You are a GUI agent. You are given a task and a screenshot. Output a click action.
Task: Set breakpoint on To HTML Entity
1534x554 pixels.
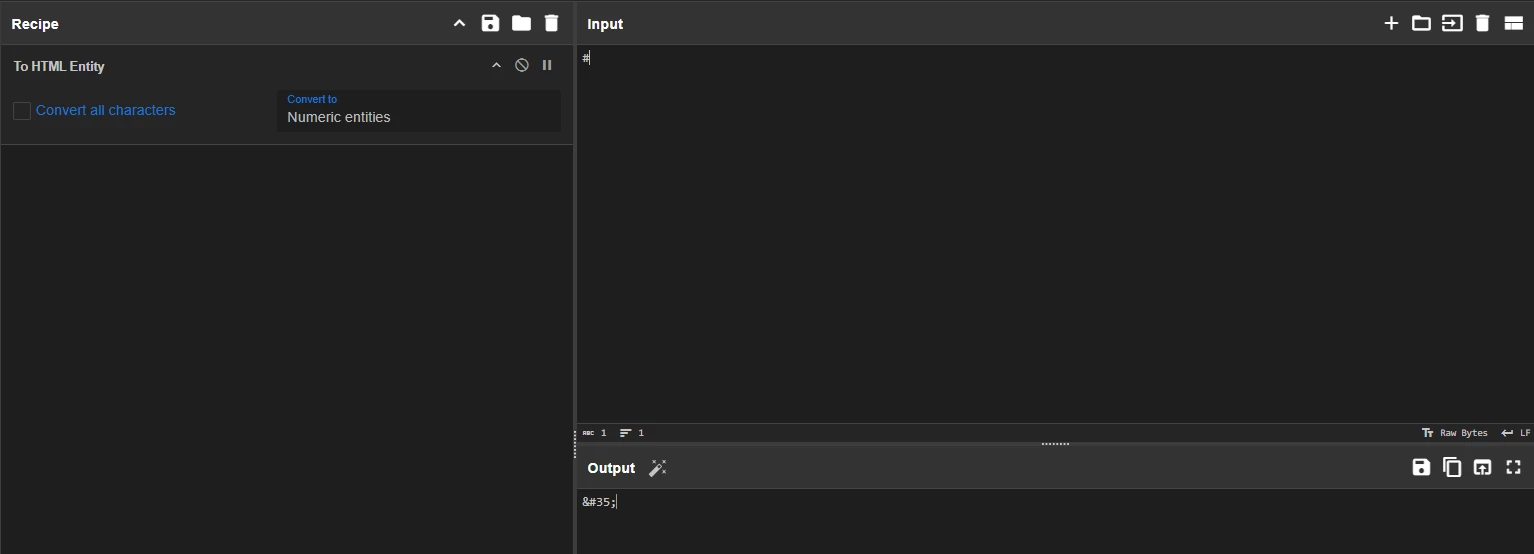pyautogui.click(x=547, y=65)
